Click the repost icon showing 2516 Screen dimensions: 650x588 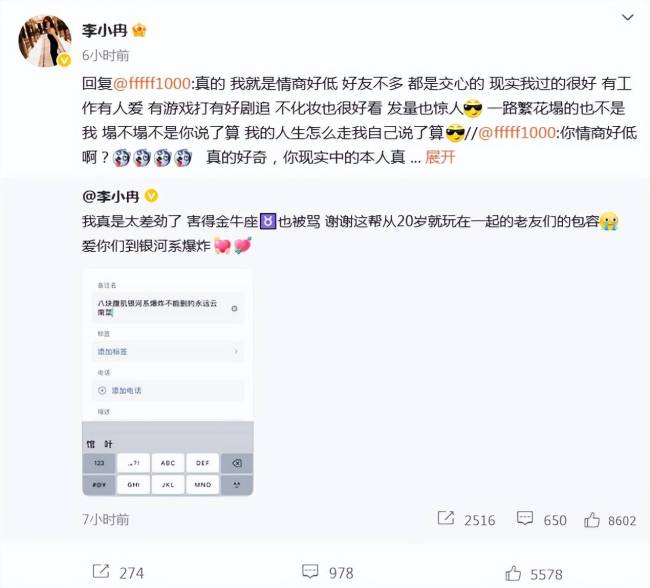click(x=446, y=518)
